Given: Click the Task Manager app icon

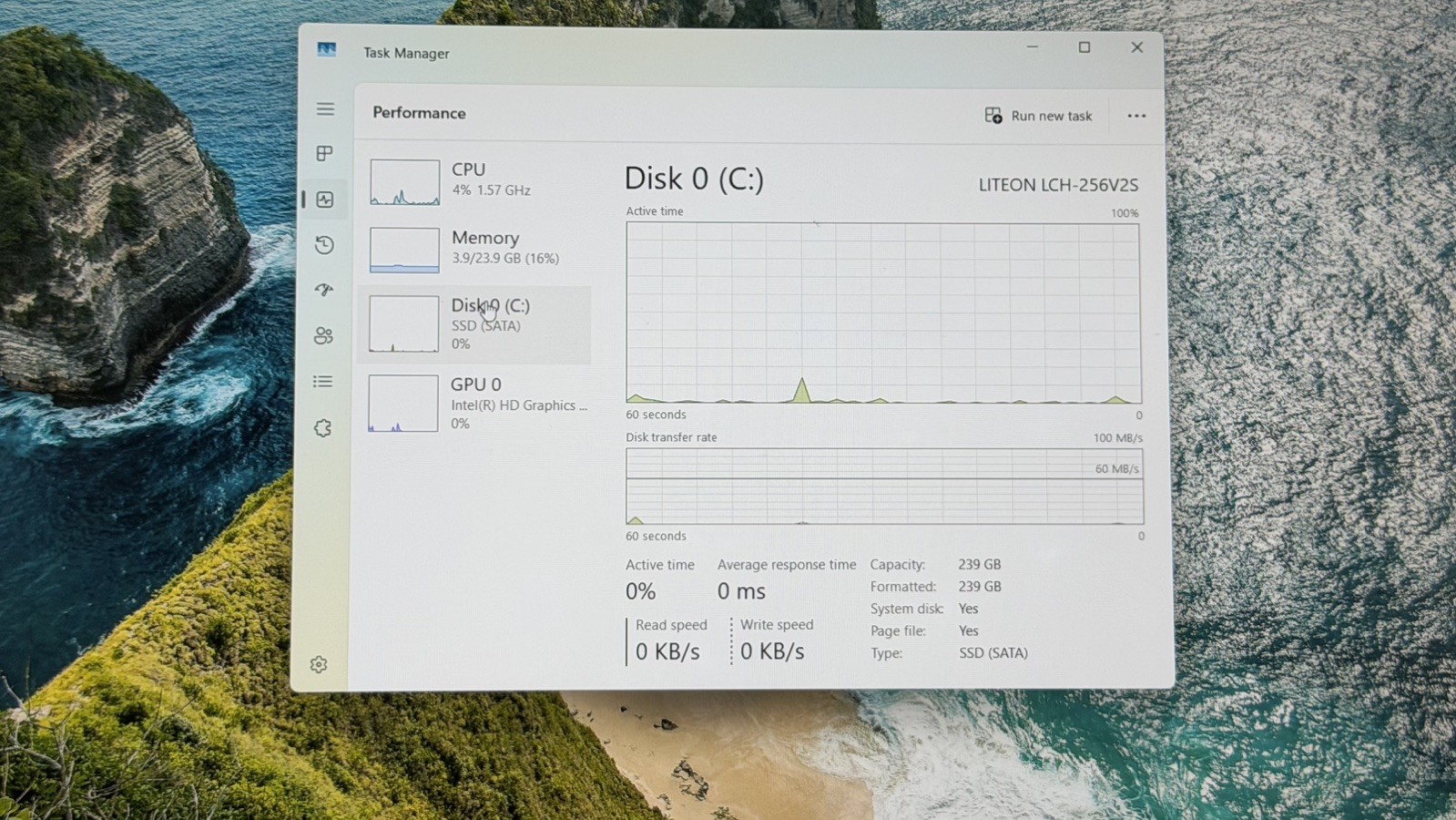Looking at the screenshot, I should click(x=327, y=50).
